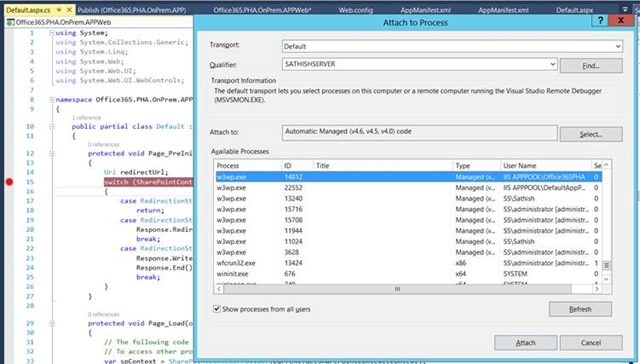Select w3wp.exe process with ID 14812

pyautogui.click(x=408, y=177)
